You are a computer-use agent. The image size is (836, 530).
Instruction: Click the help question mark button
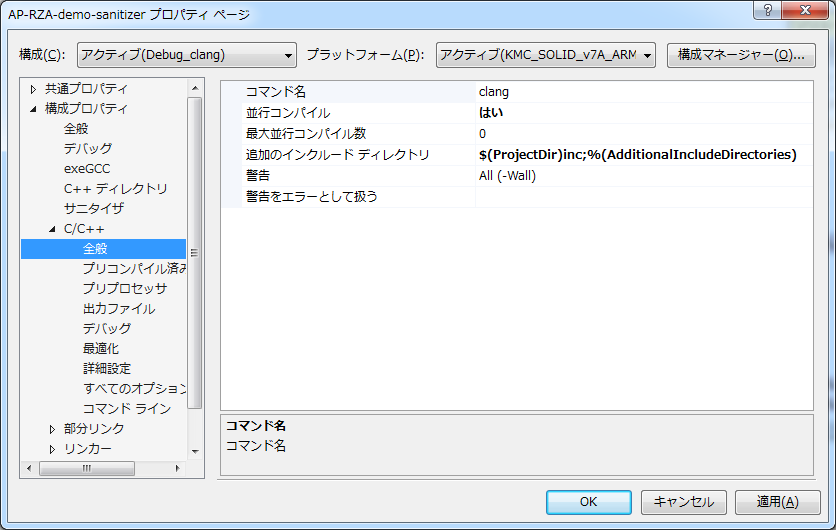[x=766, y=11]
